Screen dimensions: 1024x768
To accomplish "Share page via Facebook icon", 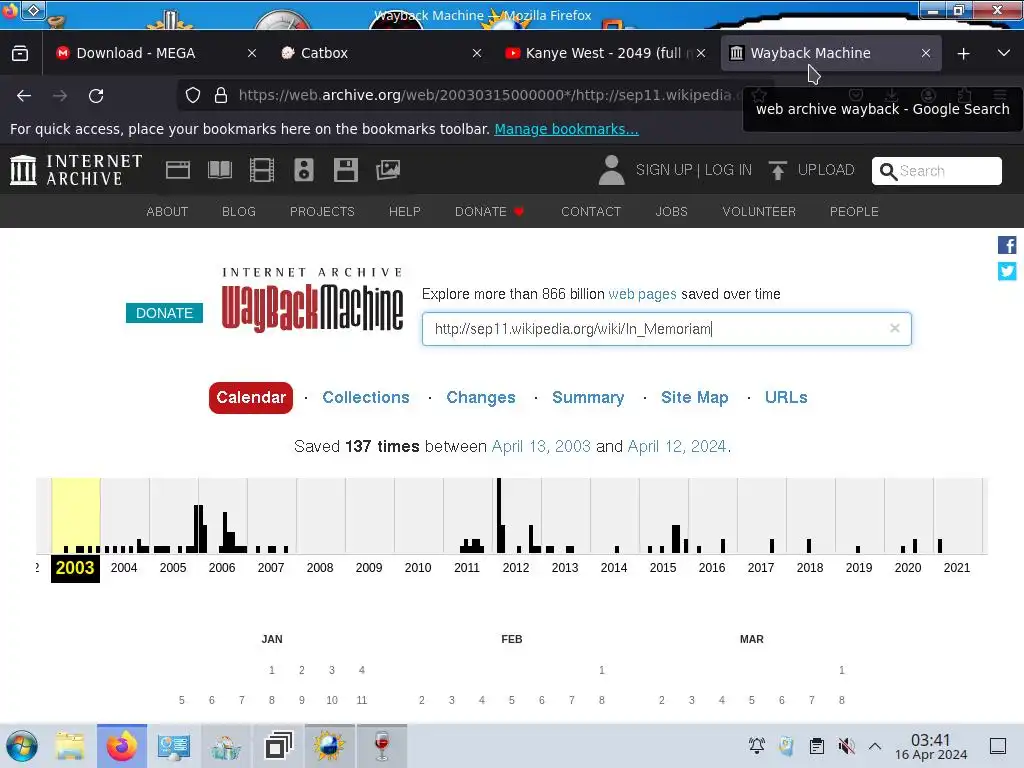I will tap(1006, 245).
